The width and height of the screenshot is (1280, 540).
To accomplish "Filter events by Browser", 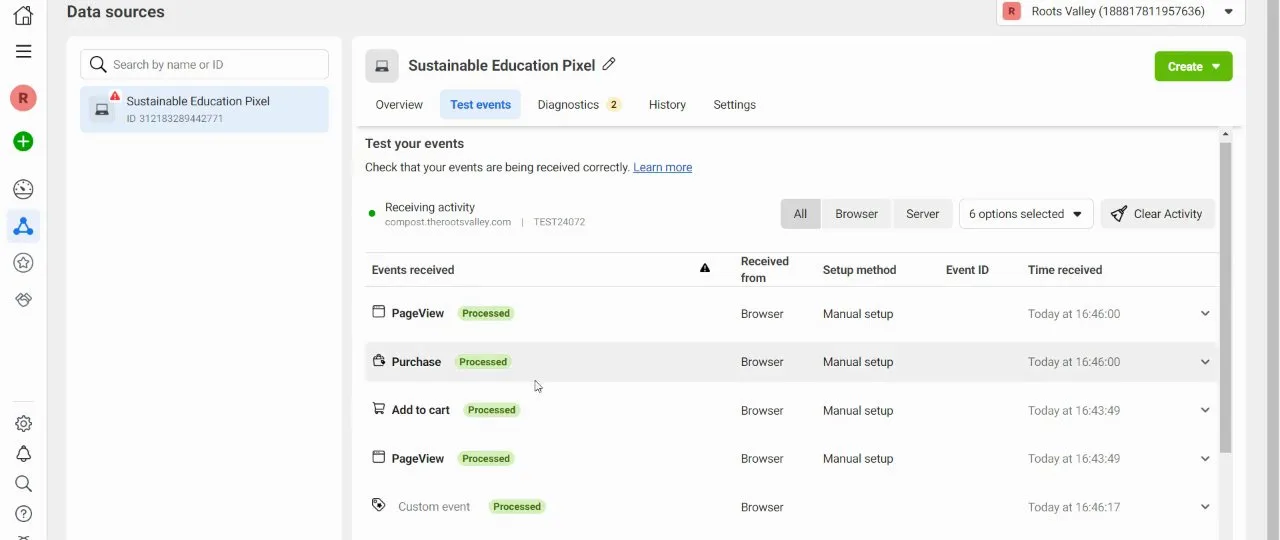I will [x=856, y=214].
